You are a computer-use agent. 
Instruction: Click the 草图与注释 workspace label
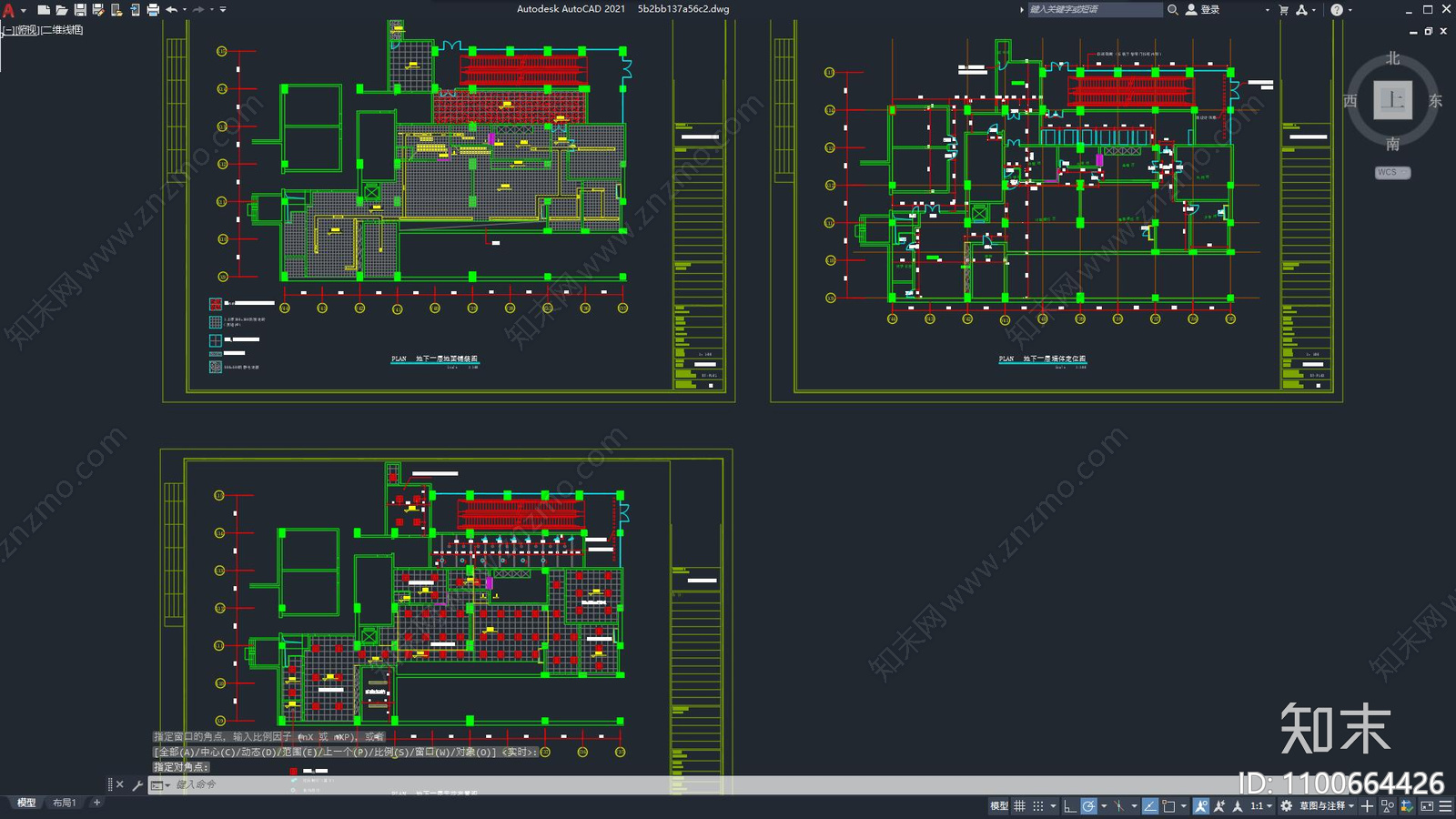(1322, 806)
